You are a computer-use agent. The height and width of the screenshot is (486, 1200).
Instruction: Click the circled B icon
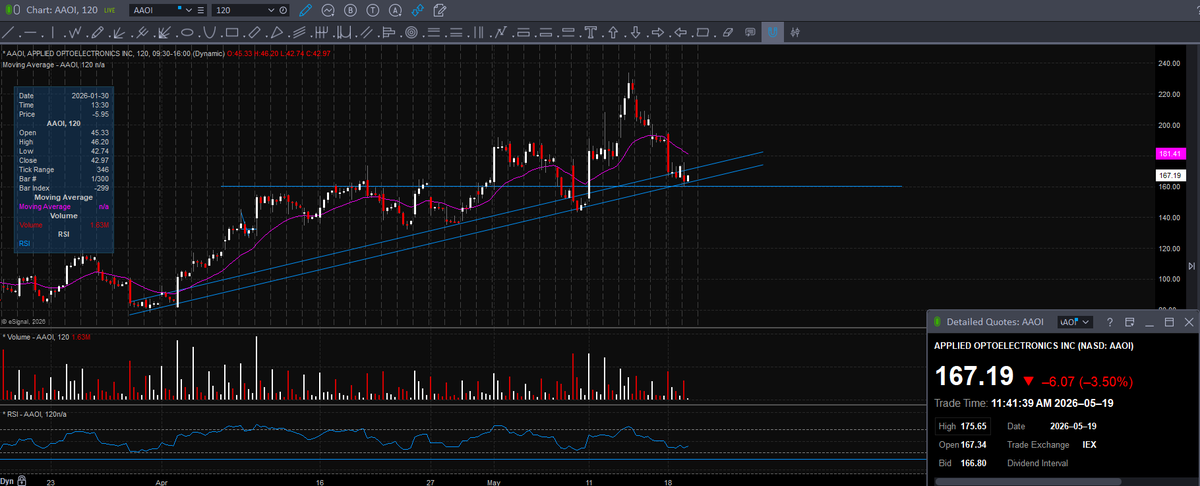click(x=351, y=10)
